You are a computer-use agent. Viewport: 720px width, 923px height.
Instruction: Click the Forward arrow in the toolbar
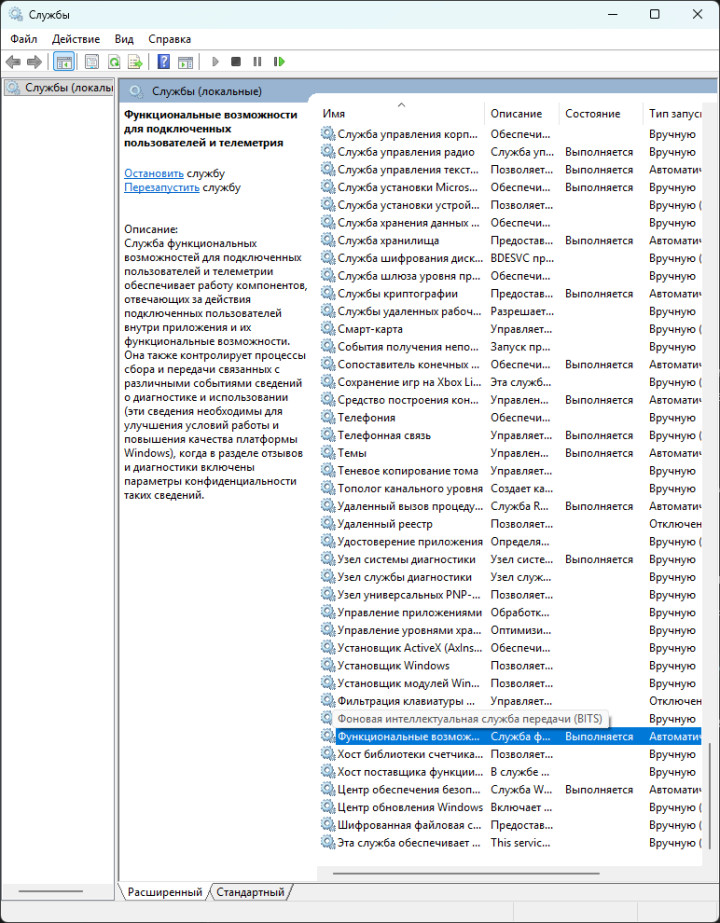point(34,62)
